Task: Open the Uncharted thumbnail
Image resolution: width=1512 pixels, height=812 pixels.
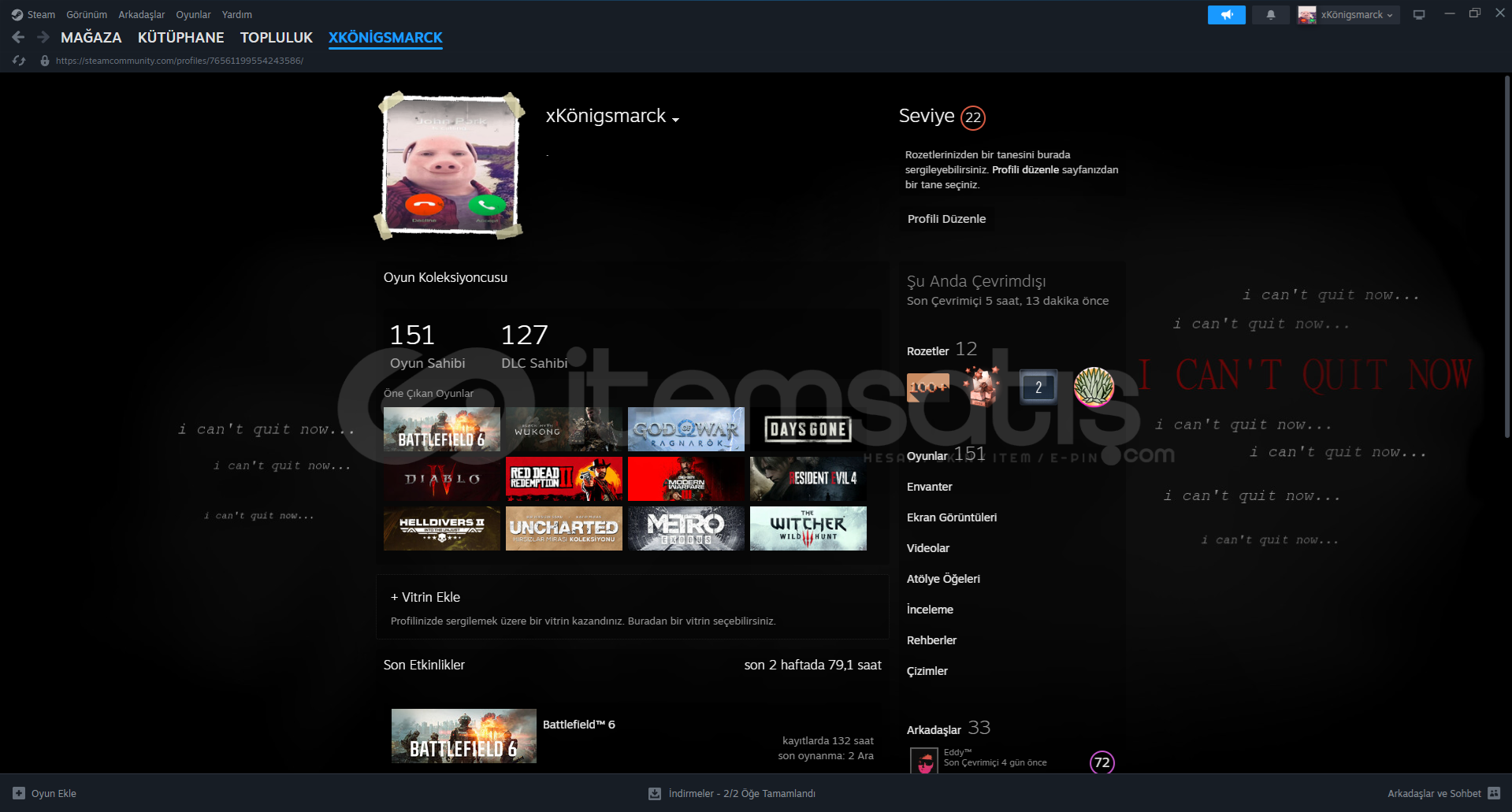Action: [564, 528]
